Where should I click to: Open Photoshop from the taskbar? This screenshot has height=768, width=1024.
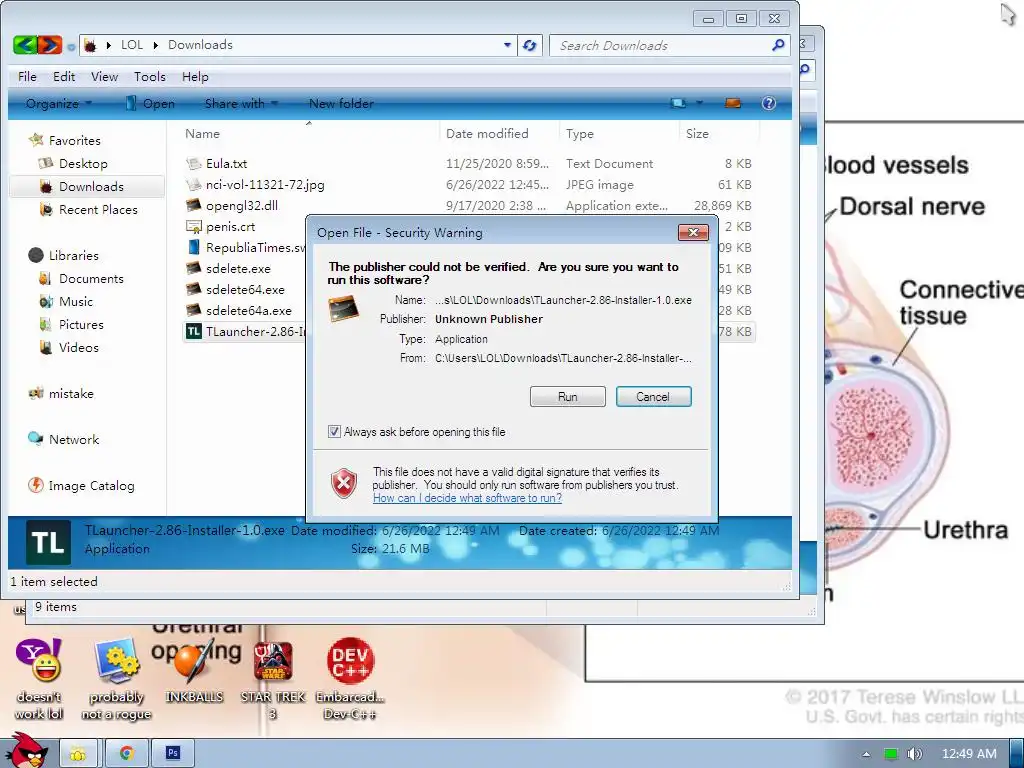coord(172,754)
